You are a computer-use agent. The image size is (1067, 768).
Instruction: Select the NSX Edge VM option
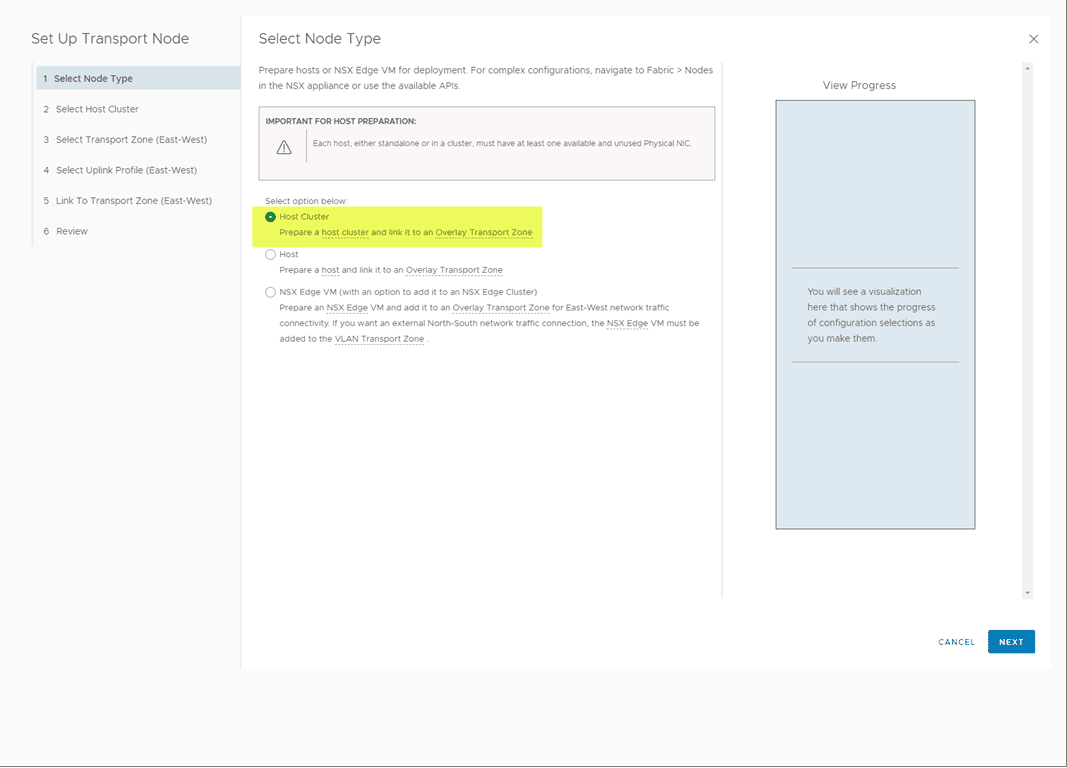pyautogui.click(x=270, y=291)
